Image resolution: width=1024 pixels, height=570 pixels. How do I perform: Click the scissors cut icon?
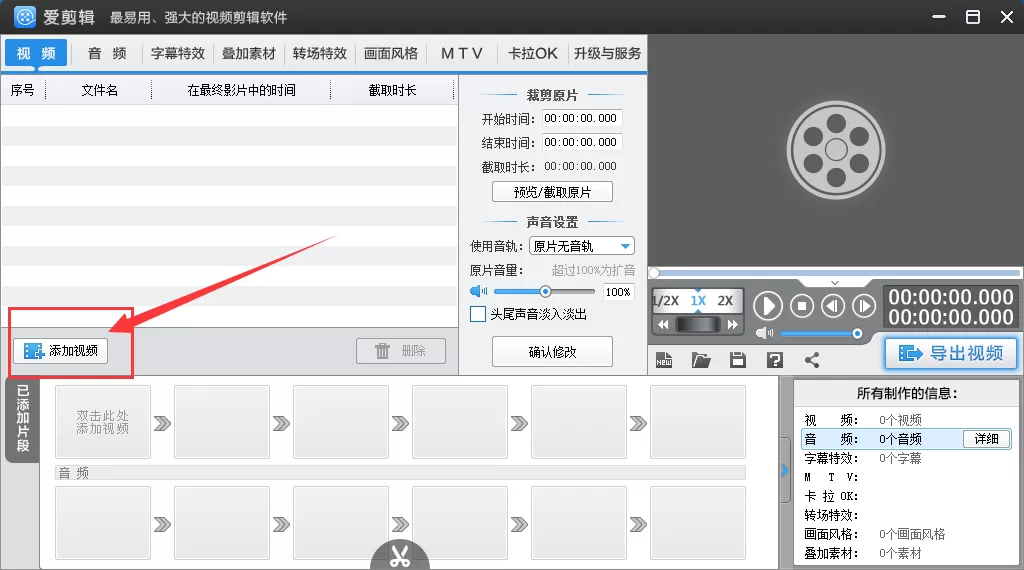tap(400, 555)
